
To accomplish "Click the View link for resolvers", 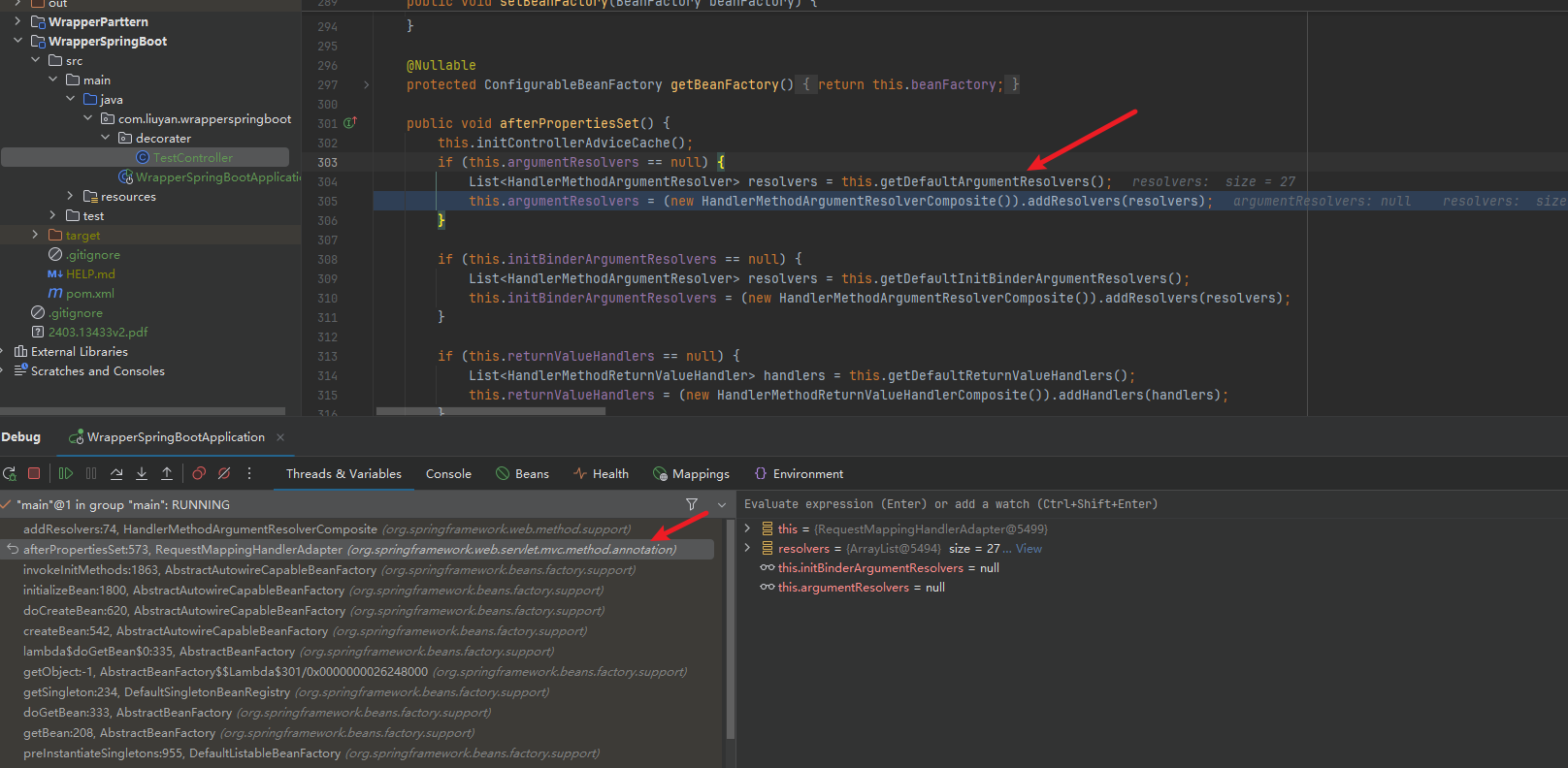I will click(1029, 549).
